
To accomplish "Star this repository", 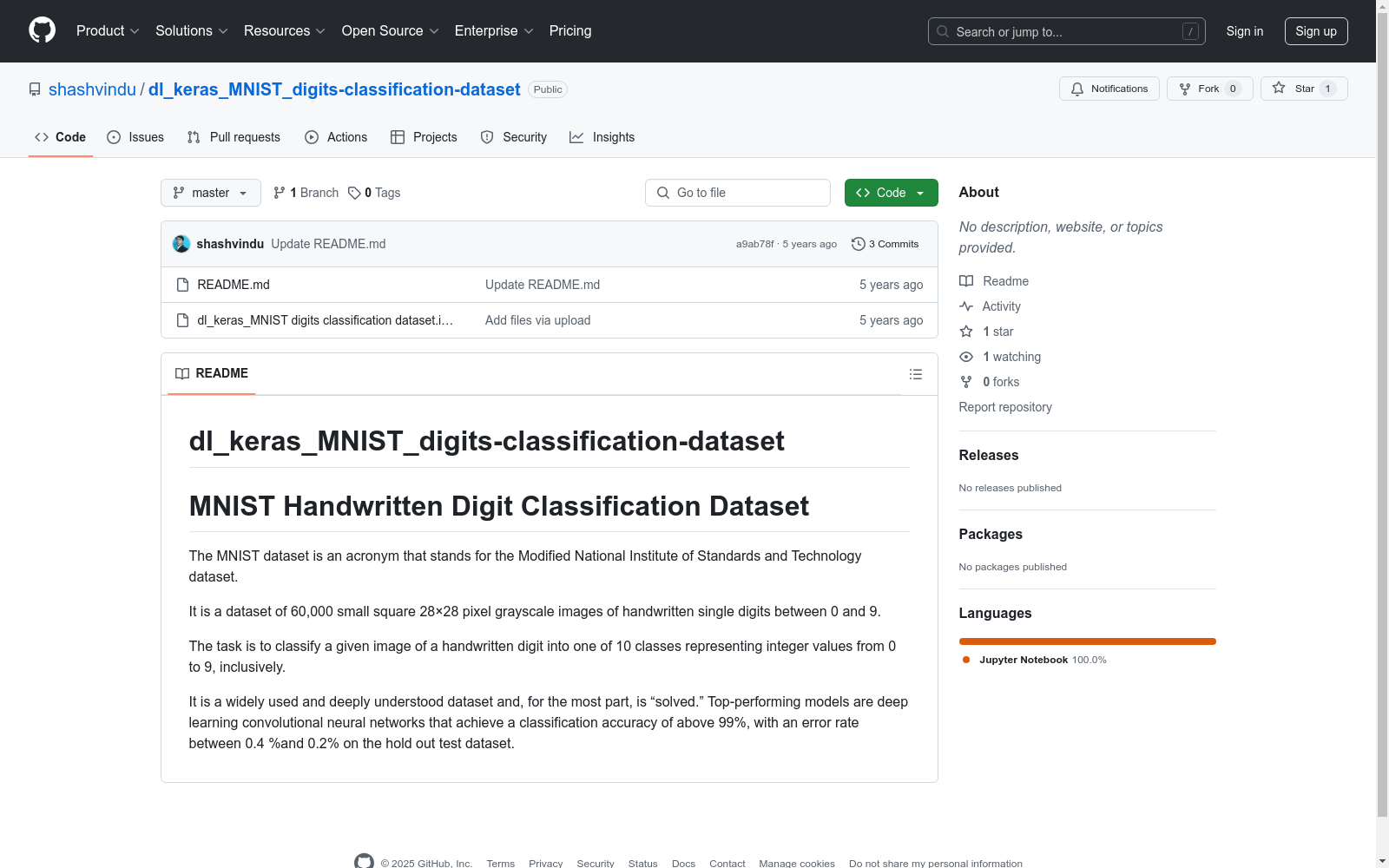I will click(x=1304, y=89).
